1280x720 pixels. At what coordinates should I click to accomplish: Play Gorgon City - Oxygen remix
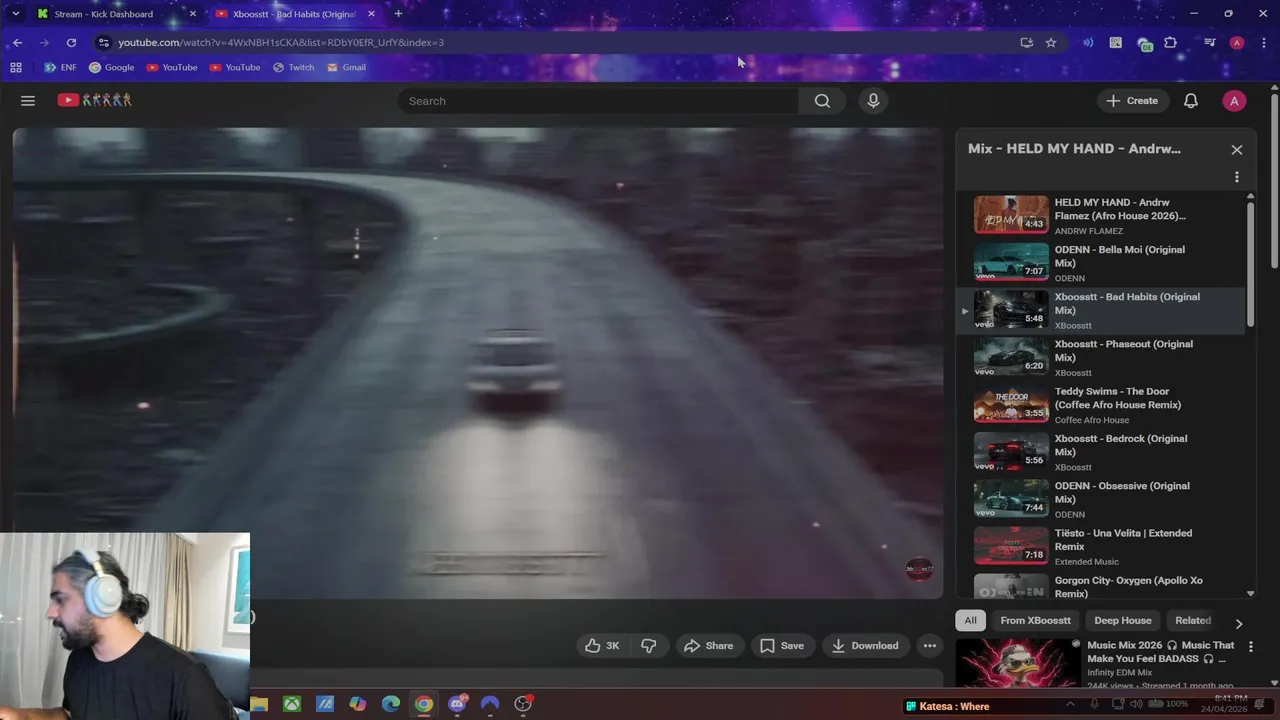click(1100, 586)
